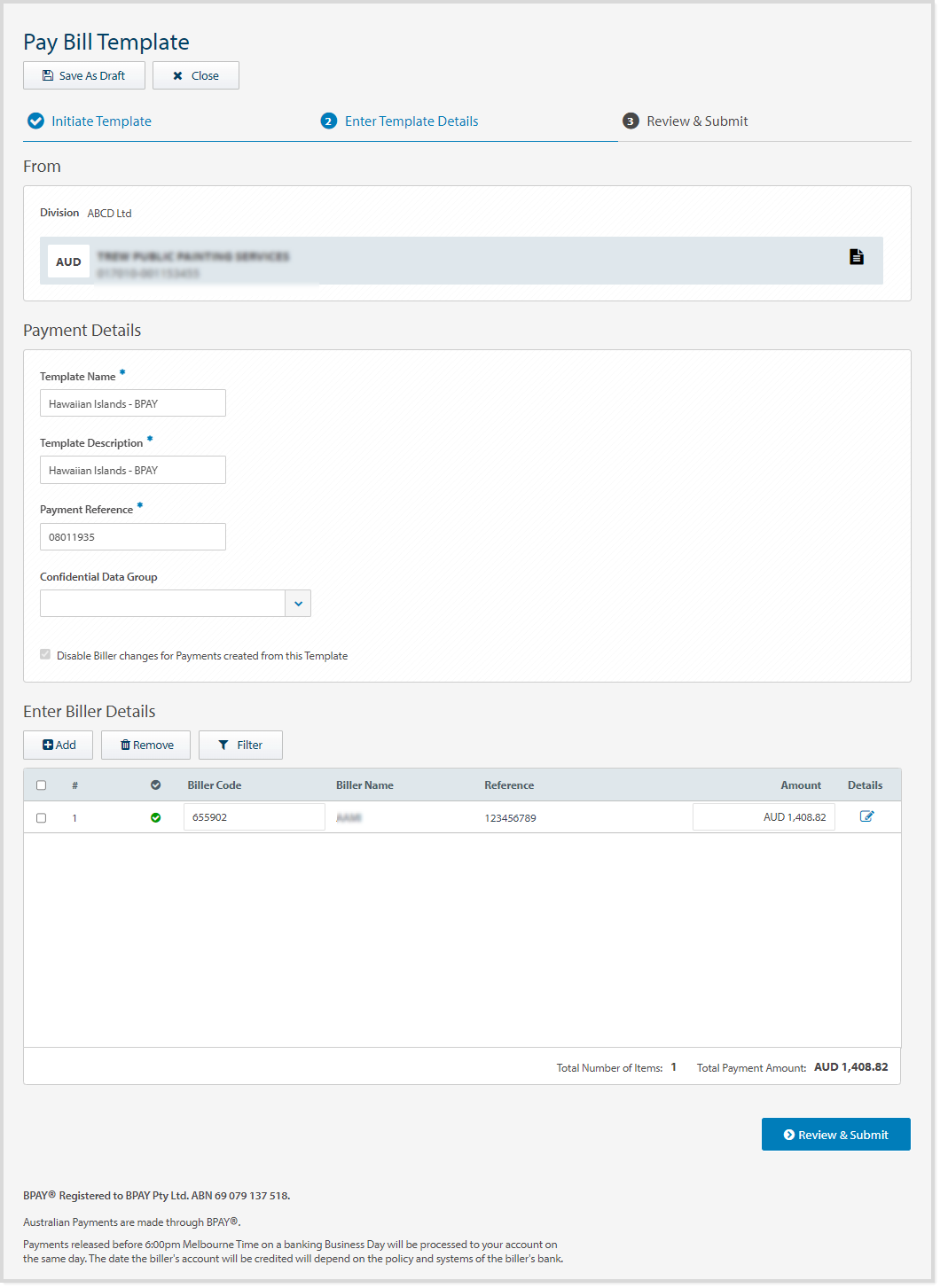Open the Filter funnel button

point(240,745)
